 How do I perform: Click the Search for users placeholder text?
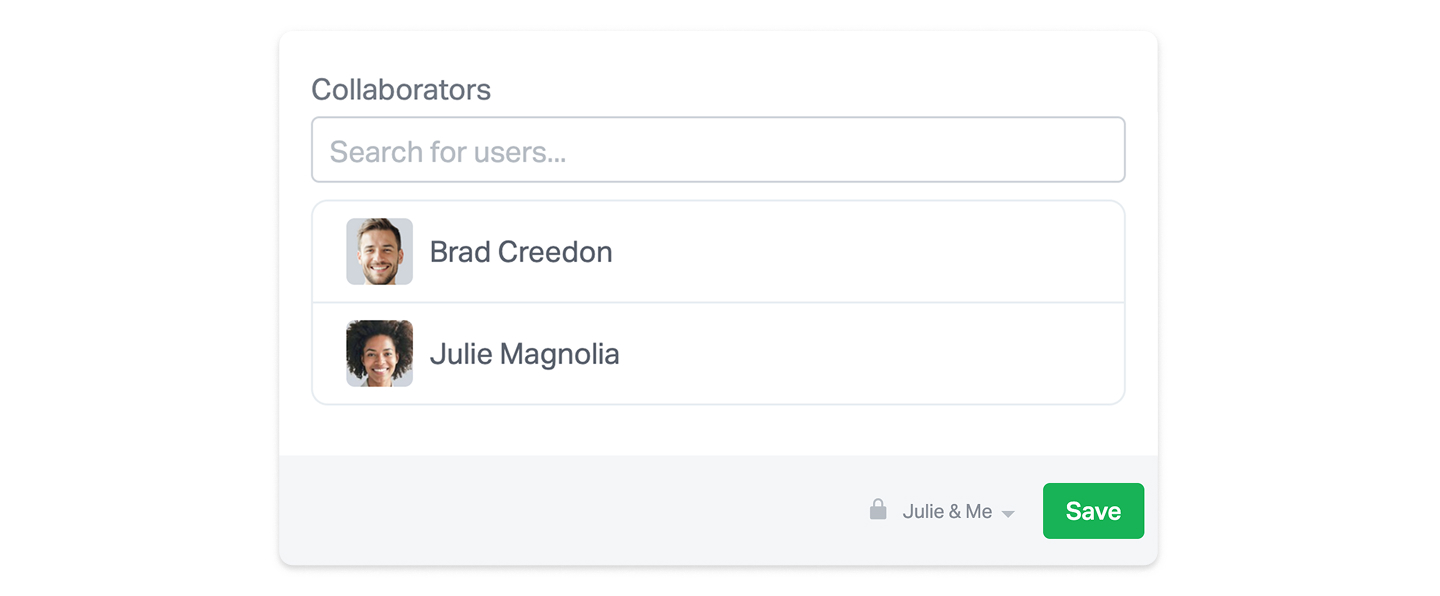point(448,152)
